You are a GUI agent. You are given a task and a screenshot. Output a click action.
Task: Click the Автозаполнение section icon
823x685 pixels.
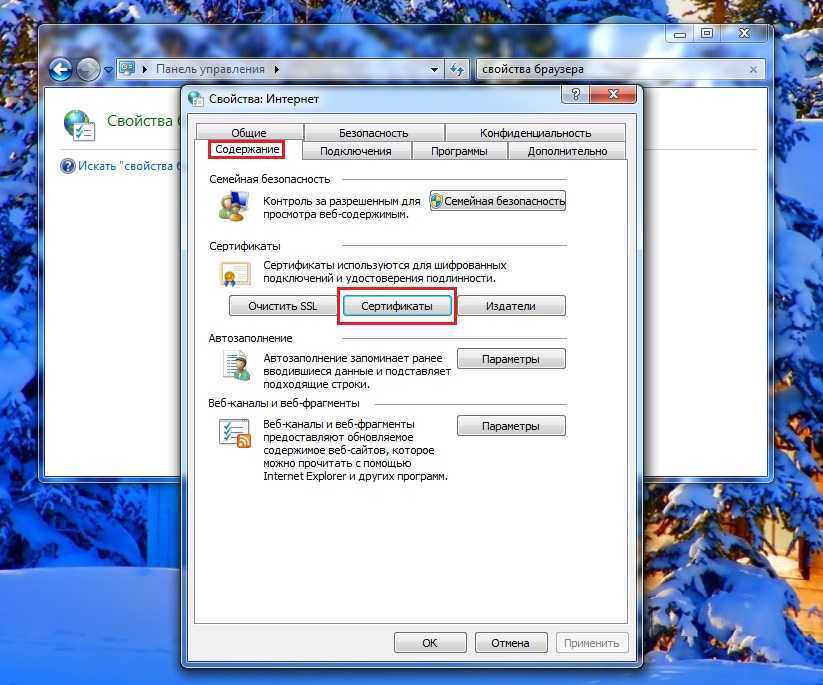point(235,365)
